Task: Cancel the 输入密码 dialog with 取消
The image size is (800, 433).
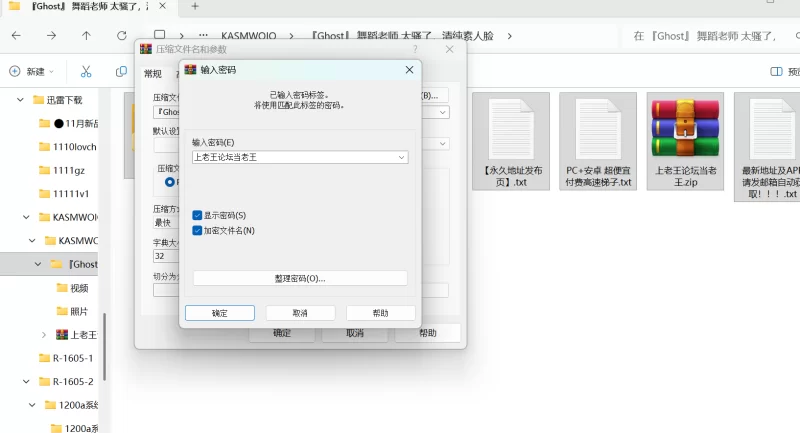Action: coord(300,313)
